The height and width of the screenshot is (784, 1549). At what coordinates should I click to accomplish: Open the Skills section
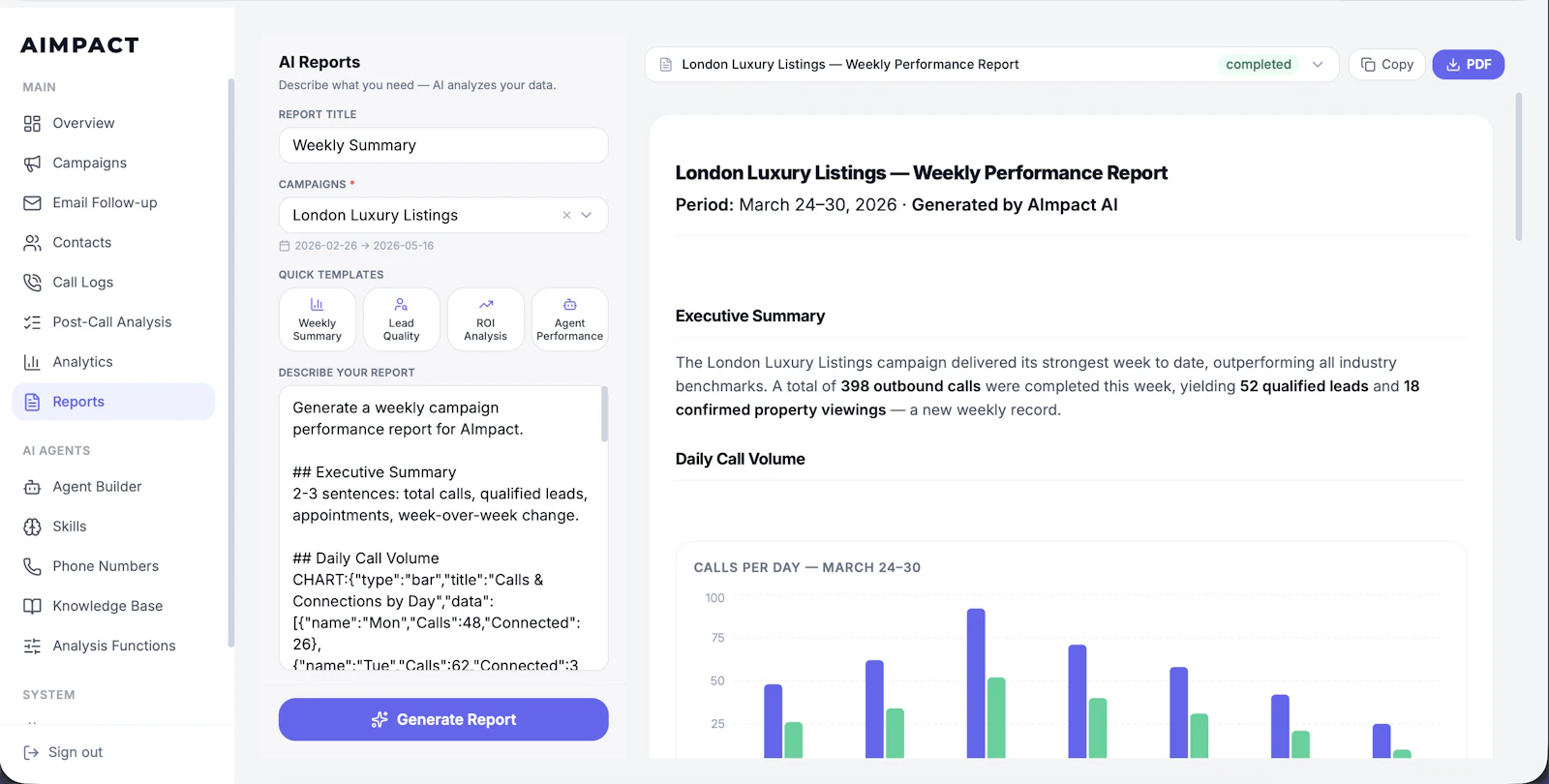point(113,527)
